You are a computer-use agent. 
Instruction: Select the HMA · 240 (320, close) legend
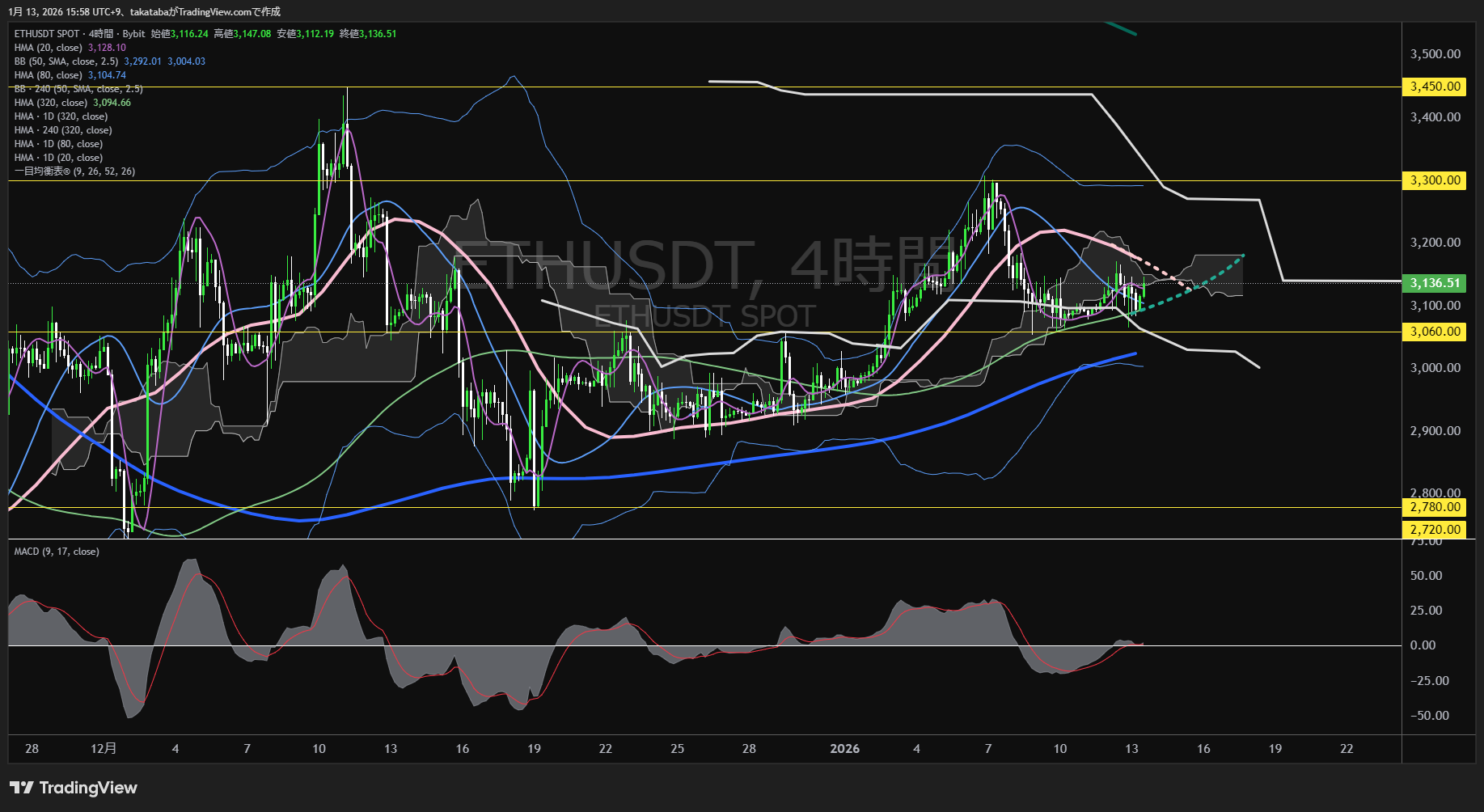click(63, 130)
